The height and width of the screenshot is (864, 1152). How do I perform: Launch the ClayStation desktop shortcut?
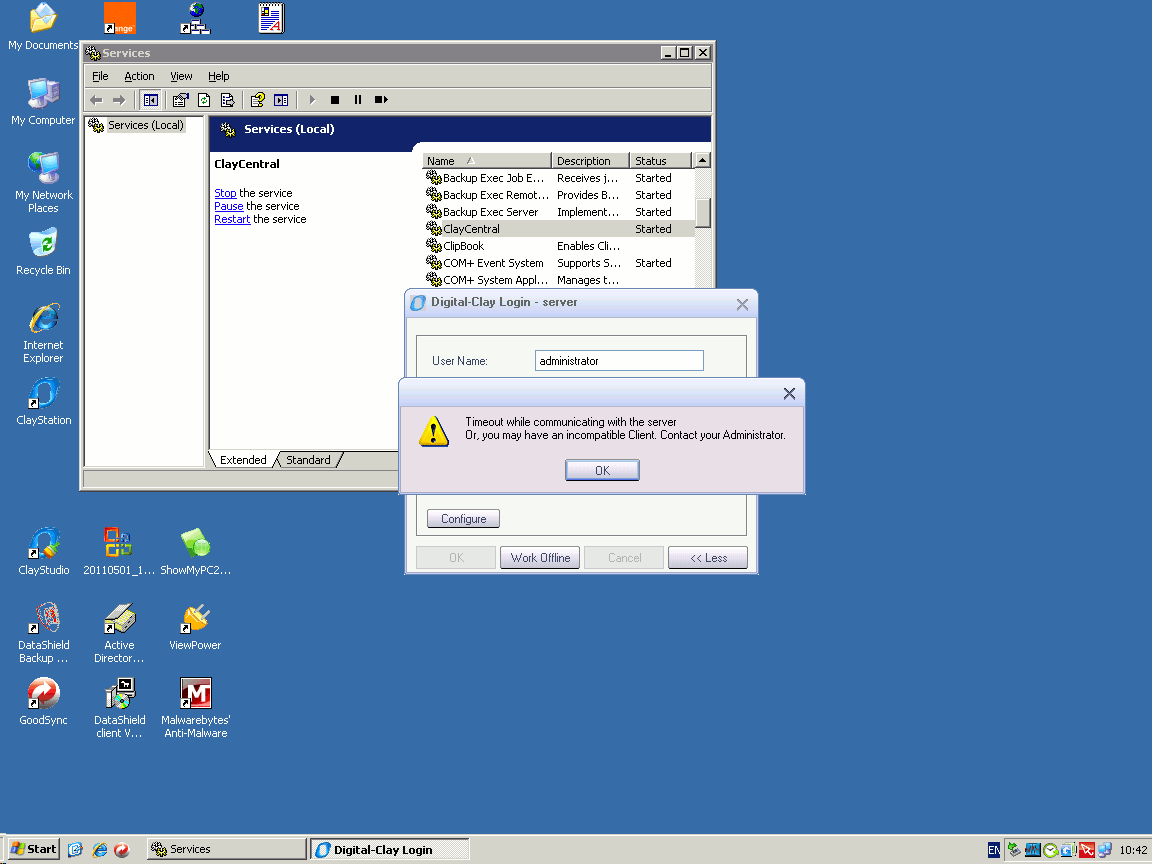[x=43, y=402]
